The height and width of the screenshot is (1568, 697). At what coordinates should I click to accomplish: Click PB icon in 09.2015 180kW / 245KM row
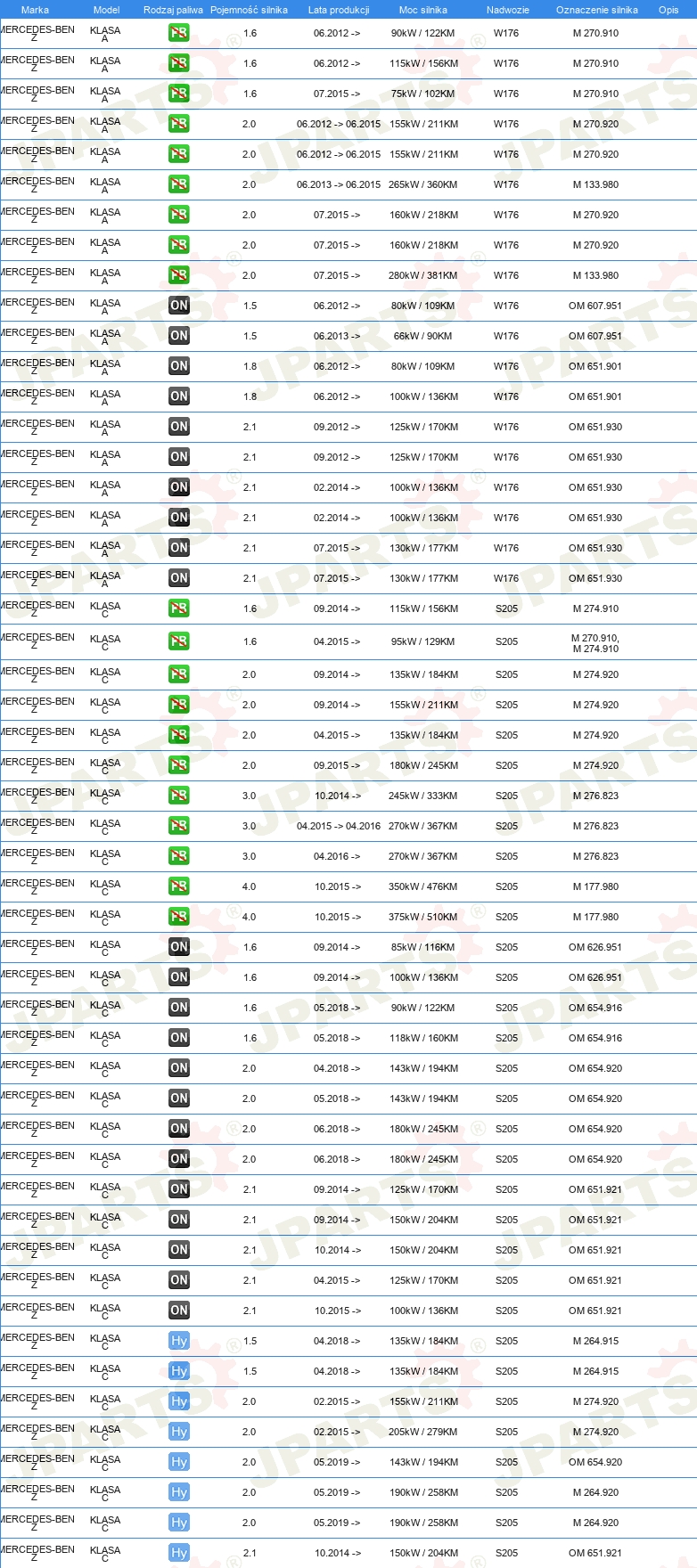pos(179,765)
